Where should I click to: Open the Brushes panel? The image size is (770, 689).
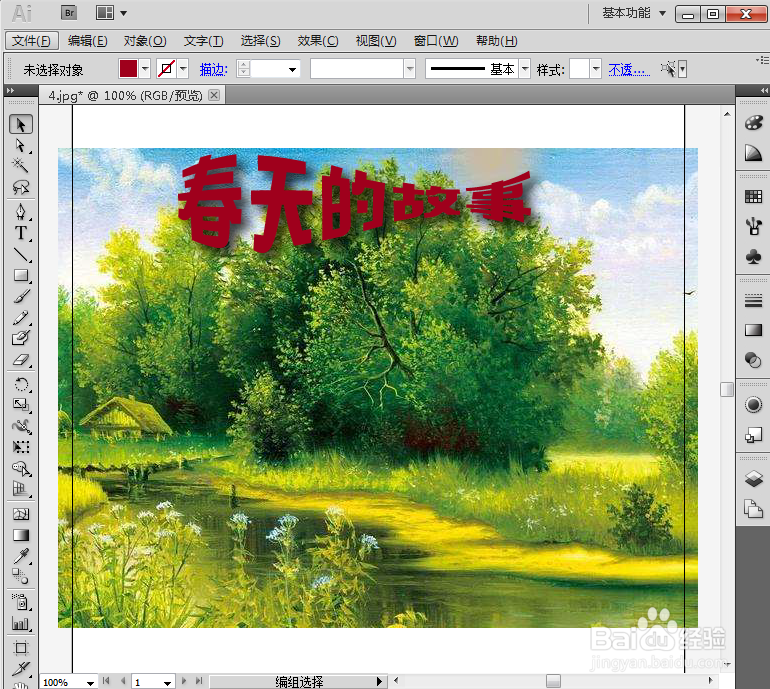click(x=753, y=226)
